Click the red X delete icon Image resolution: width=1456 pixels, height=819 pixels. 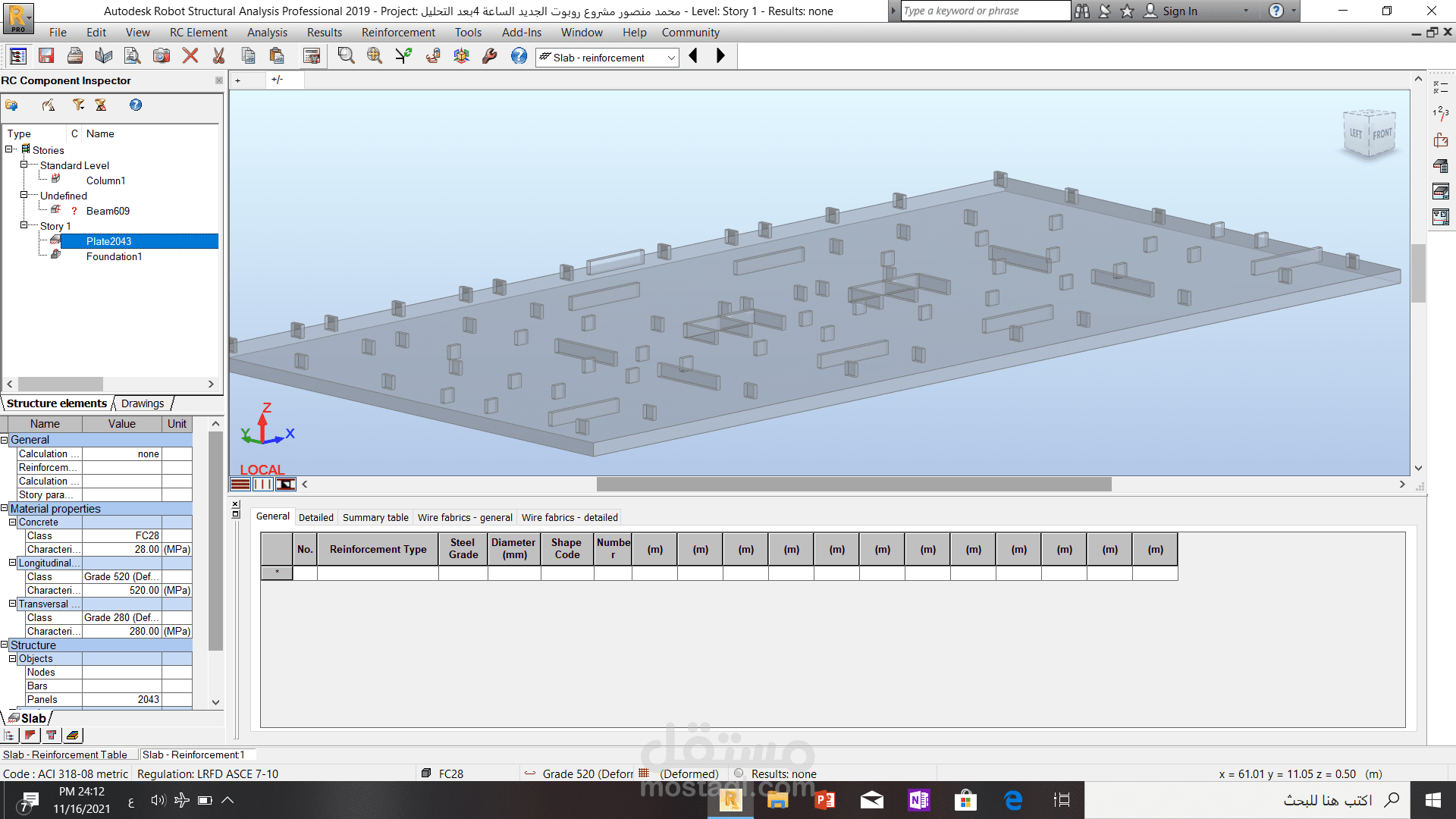tap(190, 56)
